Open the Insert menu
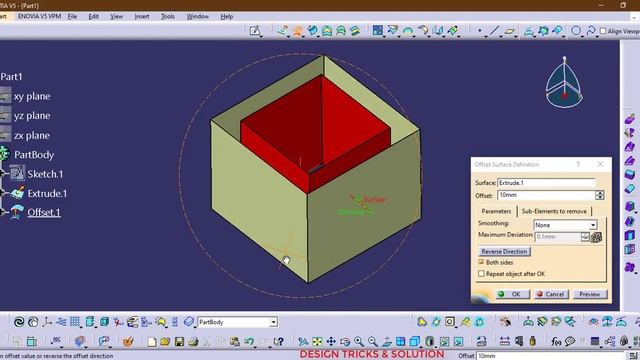 (x=142, y=16)
